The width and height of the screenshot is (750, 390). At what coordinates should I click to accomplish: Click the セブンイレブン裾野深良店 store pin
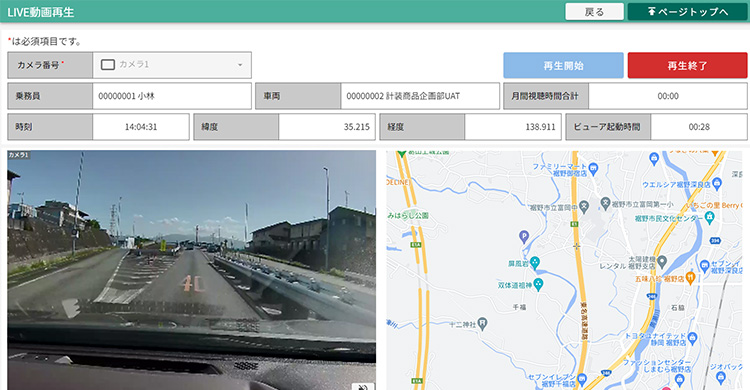pos(704,266)
